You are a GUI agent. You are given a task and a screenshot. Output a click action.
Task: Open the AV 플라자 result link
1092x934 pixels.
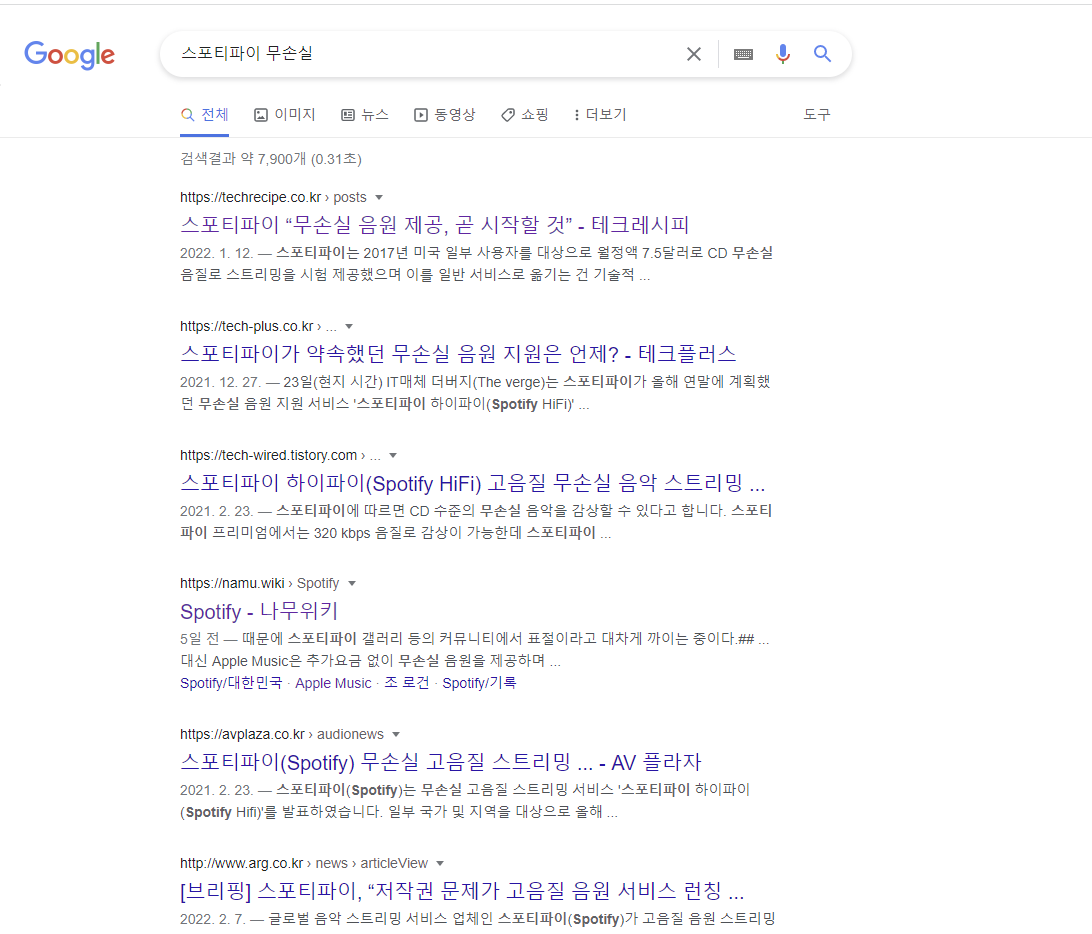point(441,762)
